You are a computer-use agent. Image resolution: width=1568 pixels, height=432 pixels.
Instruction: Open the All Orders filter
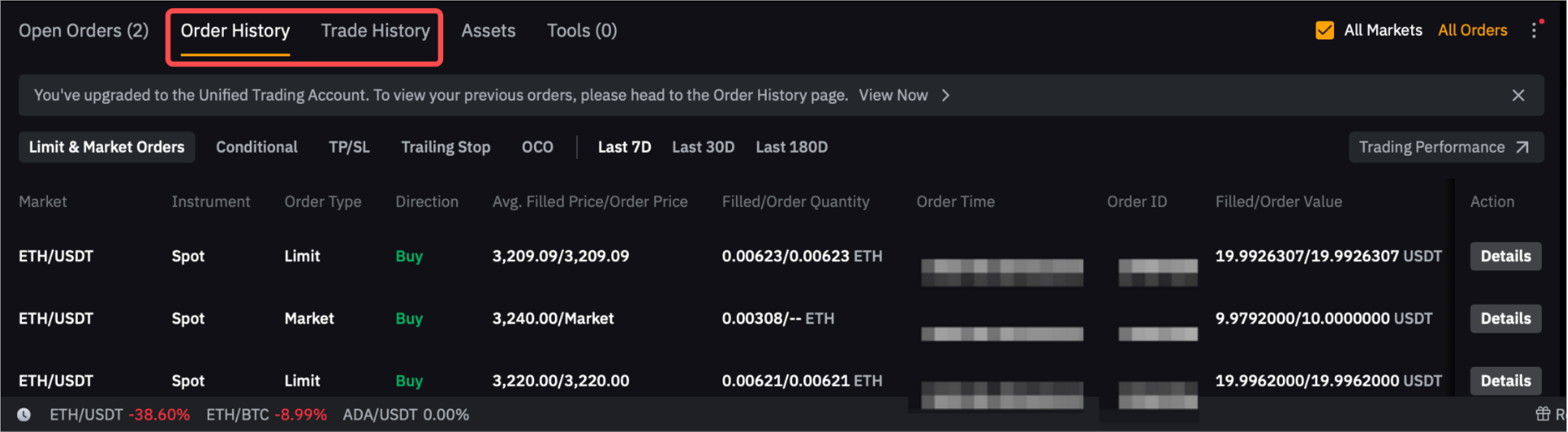click(1472, 31)
